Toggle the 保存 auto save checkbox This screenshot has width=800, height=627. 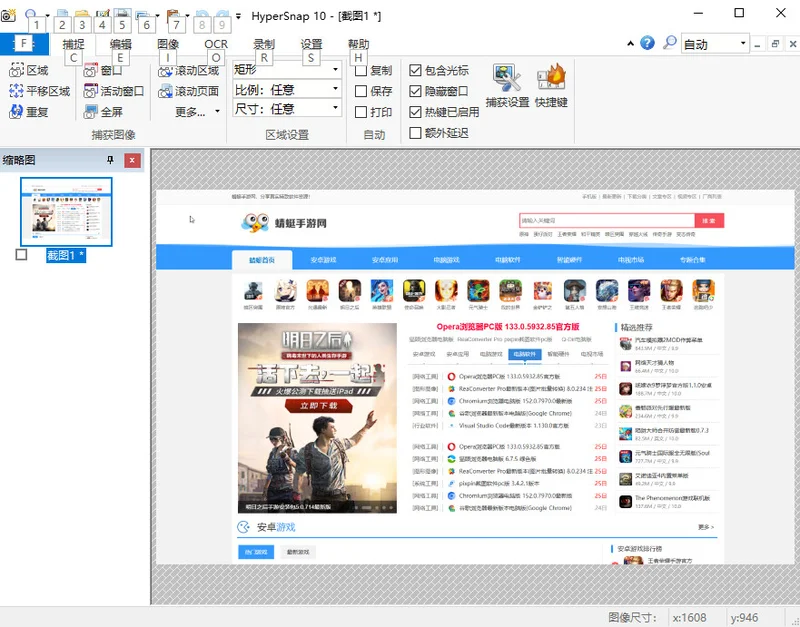click(x=361, y=91)
